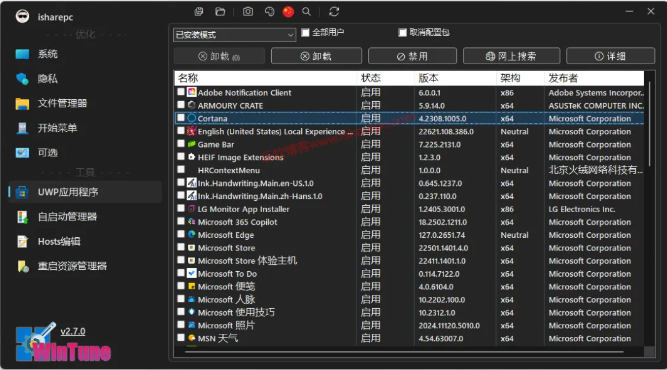Viewport: 667px width, 370px height.
Task: Check the Adobe Notification Client checkbox
Action: pyautogui.click(x=181, y=92)
